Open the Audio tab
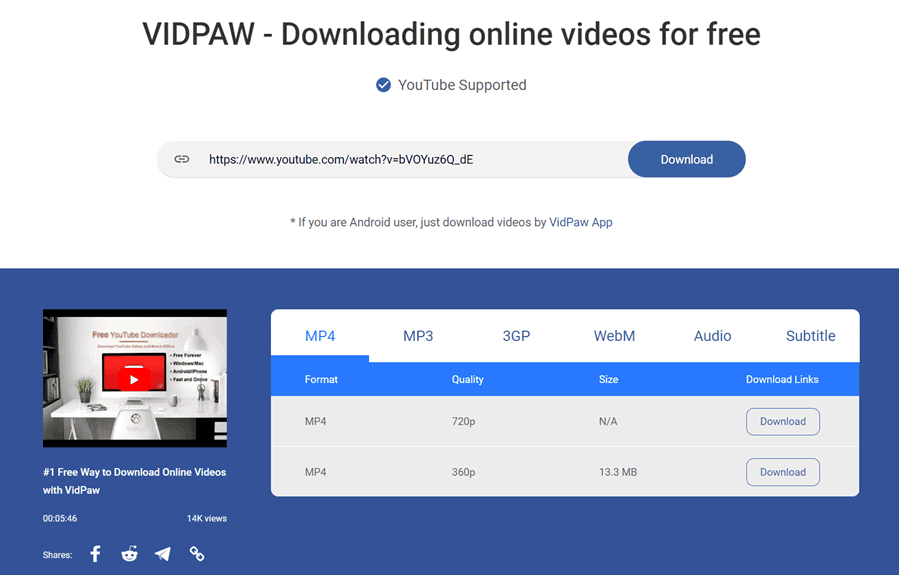 712,336
